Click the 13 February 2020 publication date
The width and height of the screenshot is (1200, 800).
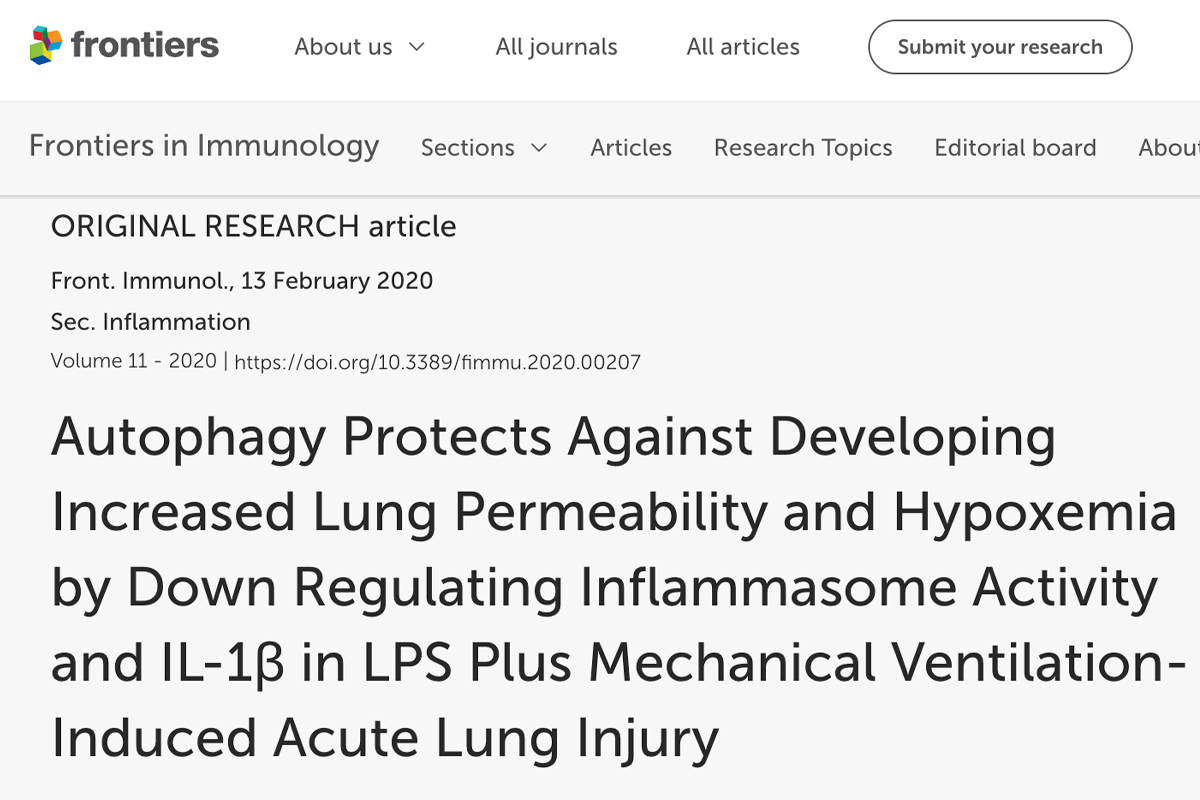pos(337,281)
